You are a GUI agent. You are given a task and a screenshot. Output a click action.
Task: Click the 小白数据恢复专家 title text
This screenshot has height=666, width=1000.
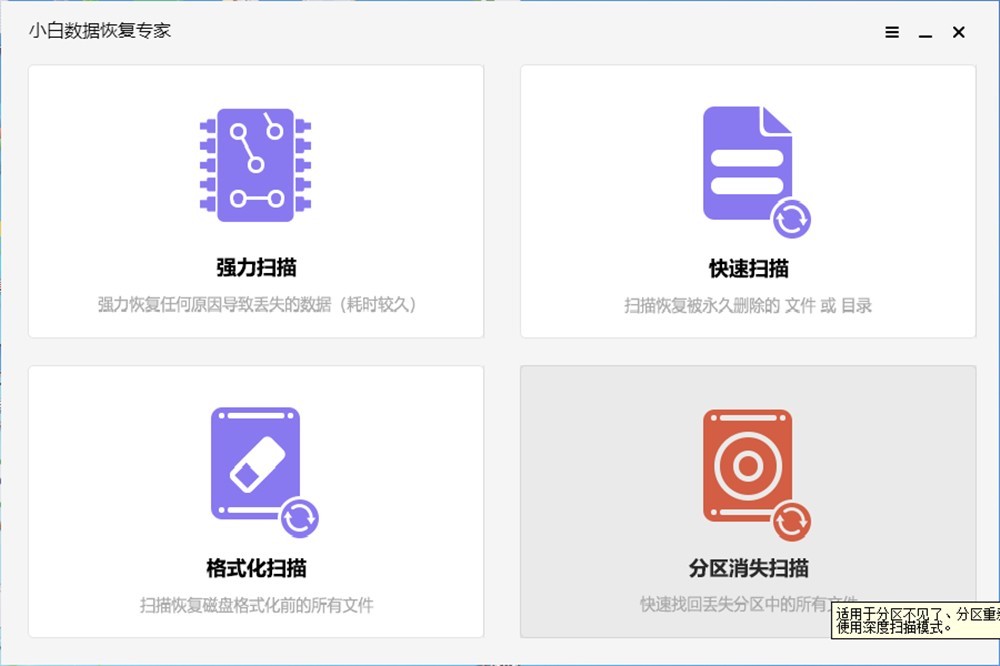click(x=97, y=31)
